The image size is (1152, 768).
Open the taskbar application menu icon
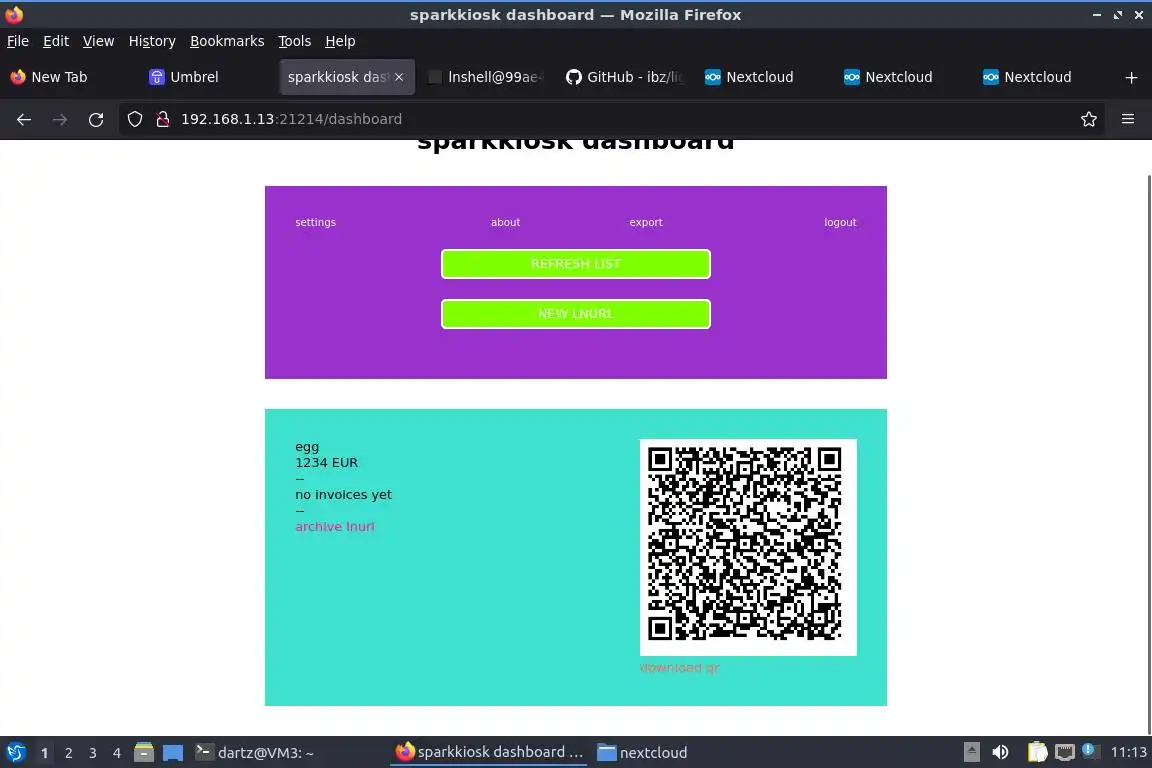15,752
